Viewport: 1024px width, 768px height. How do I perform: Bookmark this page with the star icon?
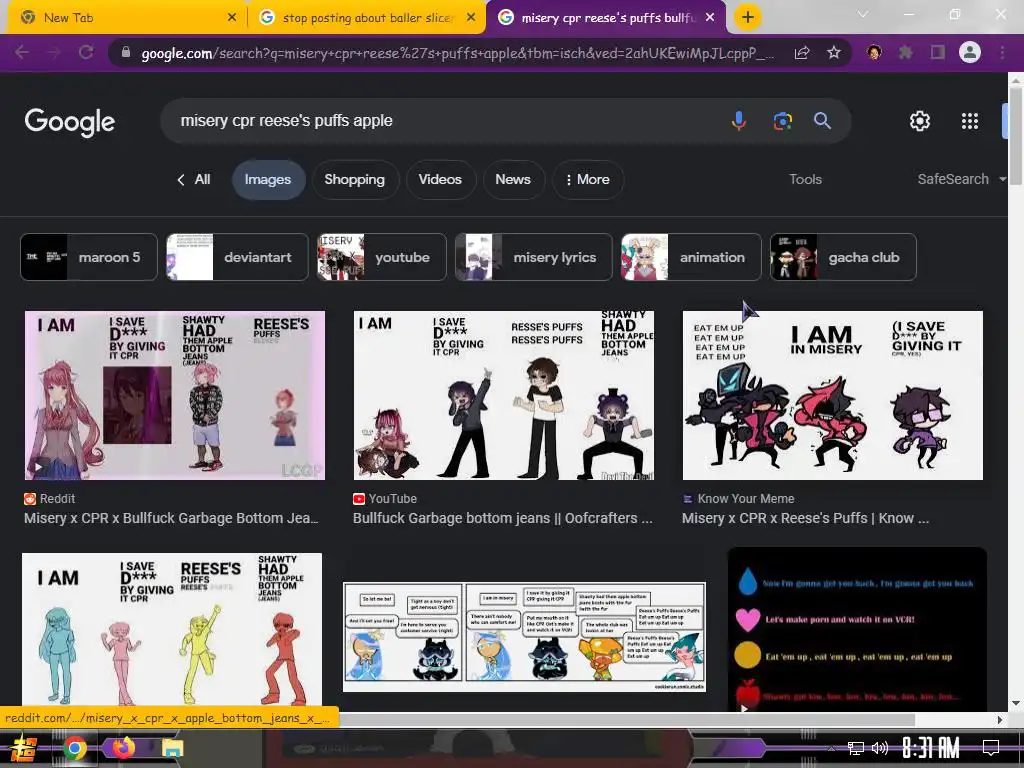click(x=834, y=53)
